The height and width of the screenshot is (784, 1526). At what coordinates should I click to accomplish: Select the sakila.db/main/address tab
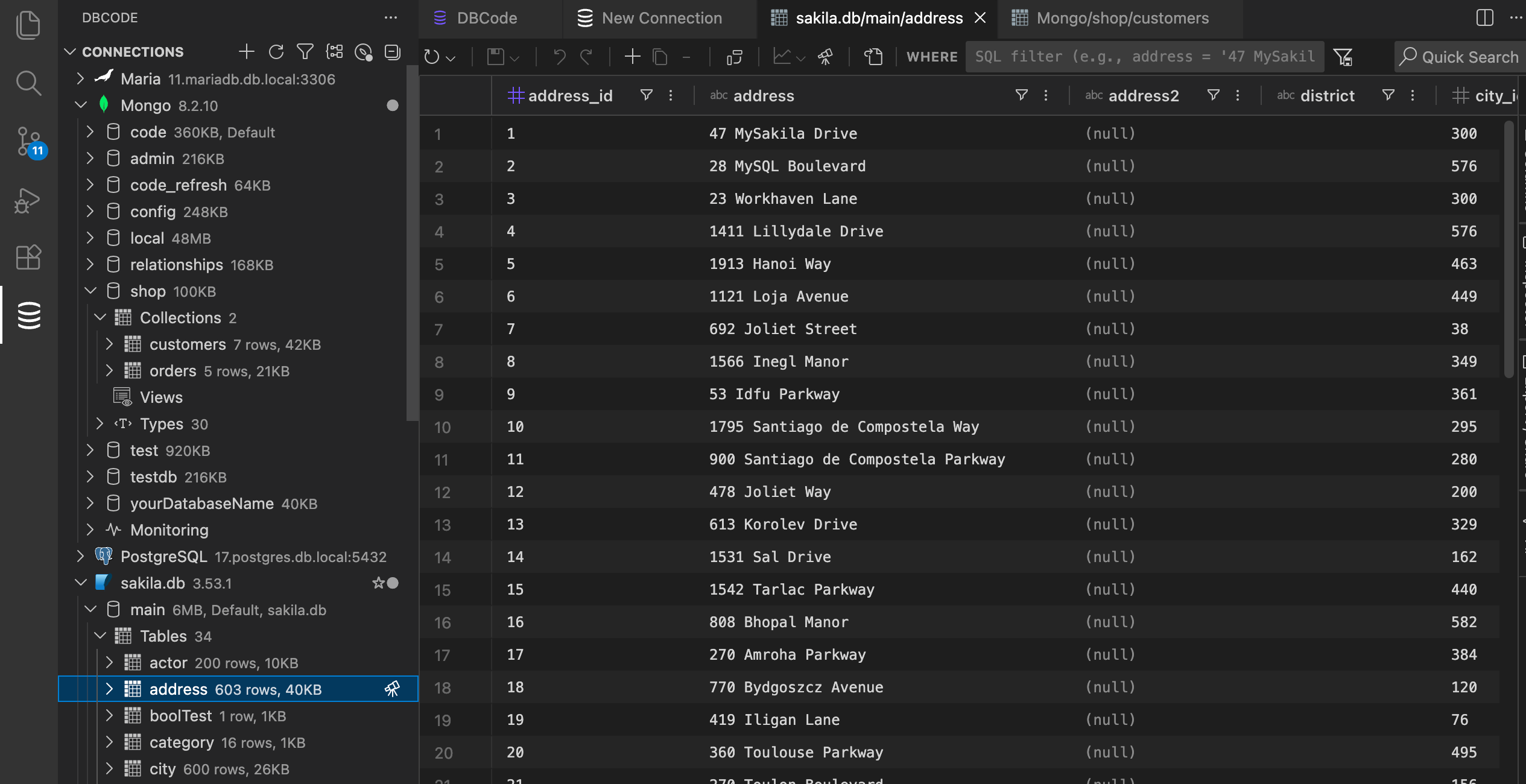pyautogui.click(x=878, y=18)
